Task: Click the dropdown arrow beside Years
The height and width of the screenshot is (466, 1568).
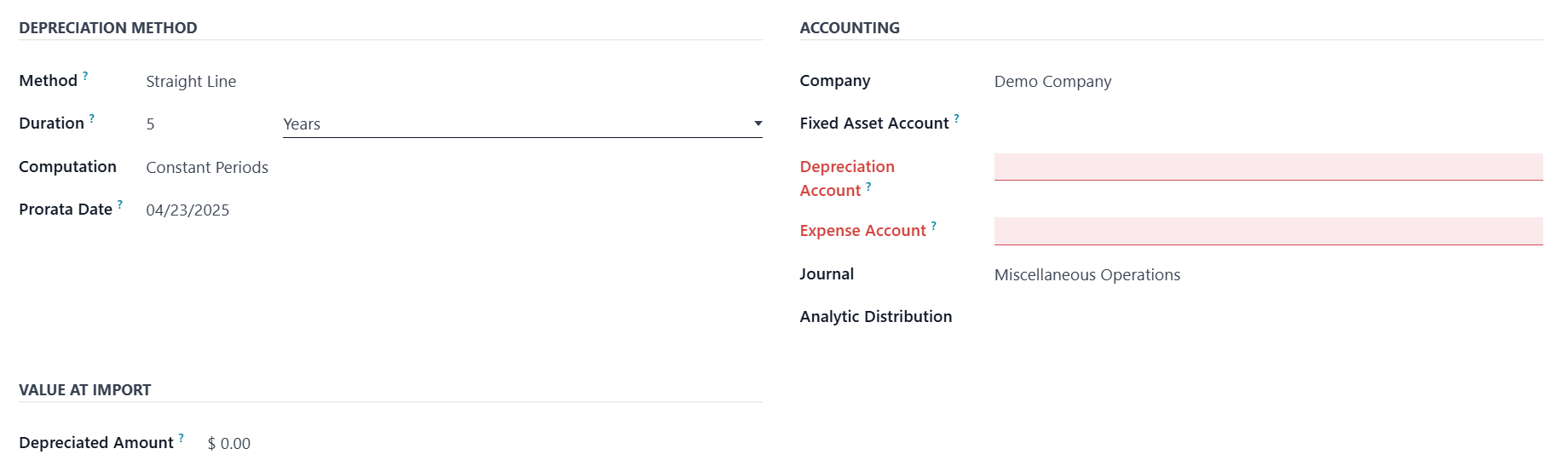Action: click(x=758, y=124)
